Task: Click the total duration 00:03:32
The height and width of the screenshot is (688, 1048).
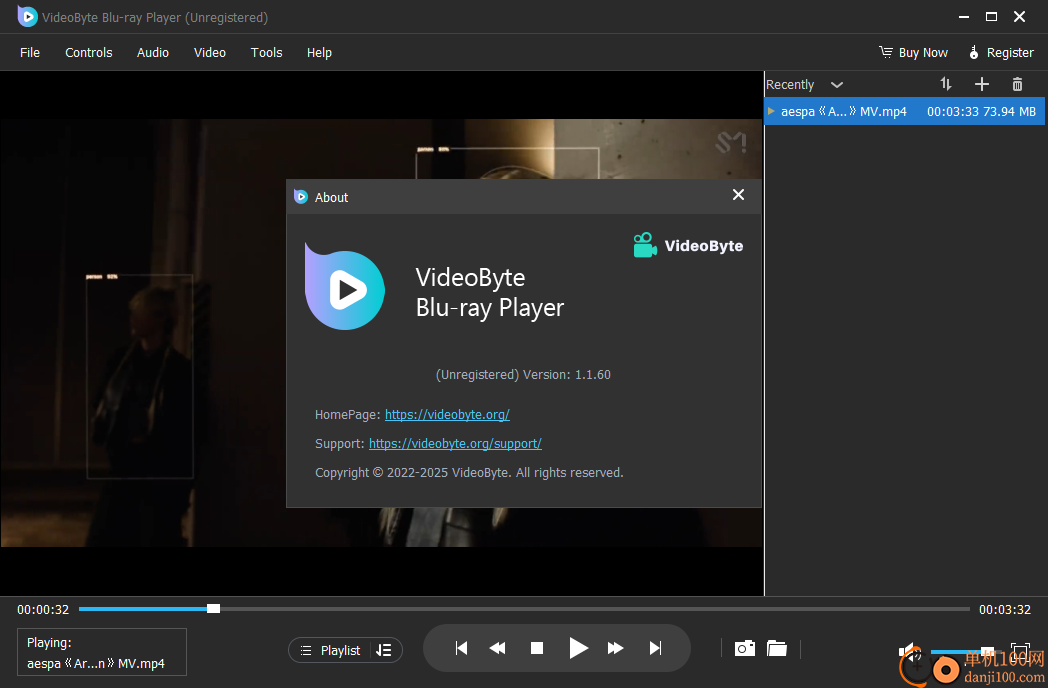Action: (x=1005, y=609)
